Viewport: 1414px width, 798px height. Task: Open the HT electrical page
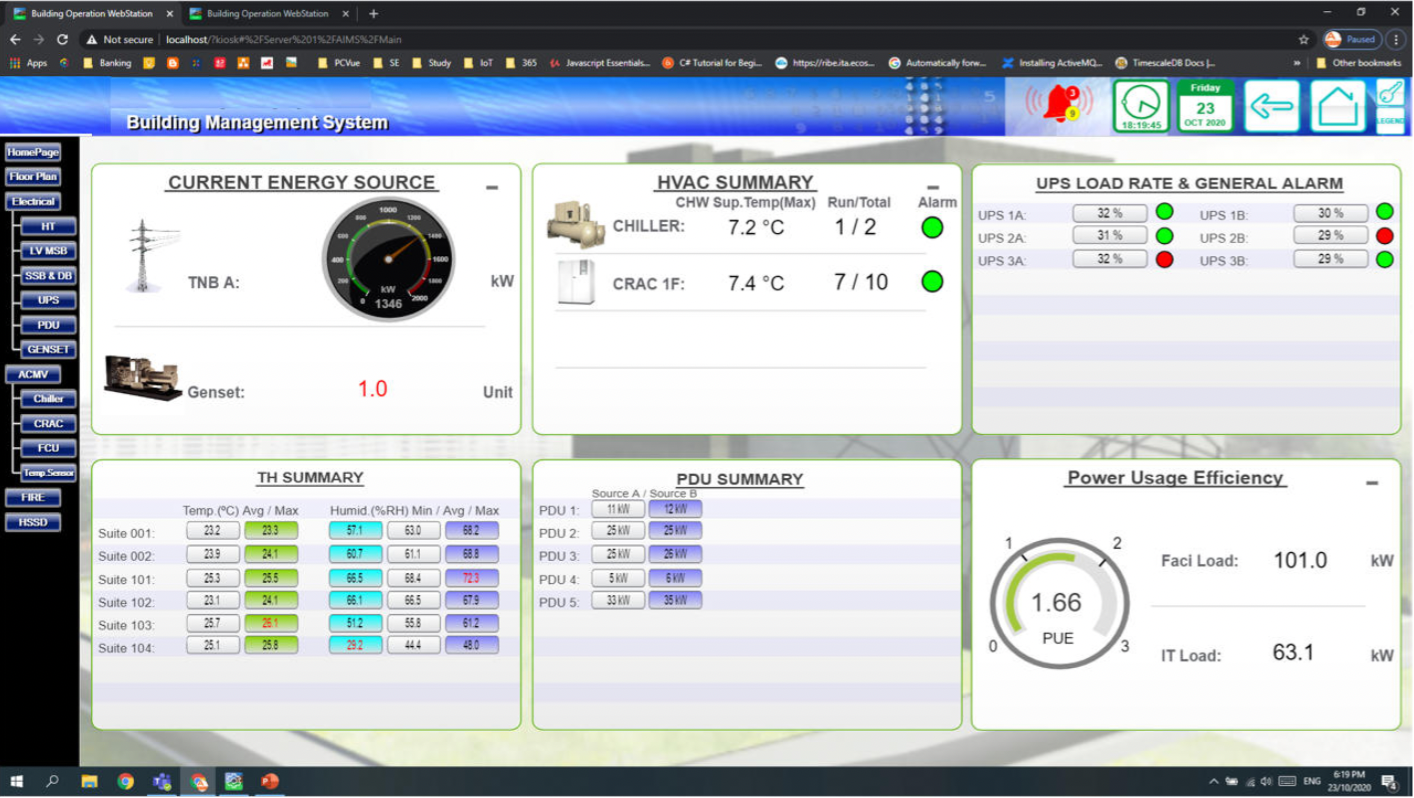(x=48, y=226)
